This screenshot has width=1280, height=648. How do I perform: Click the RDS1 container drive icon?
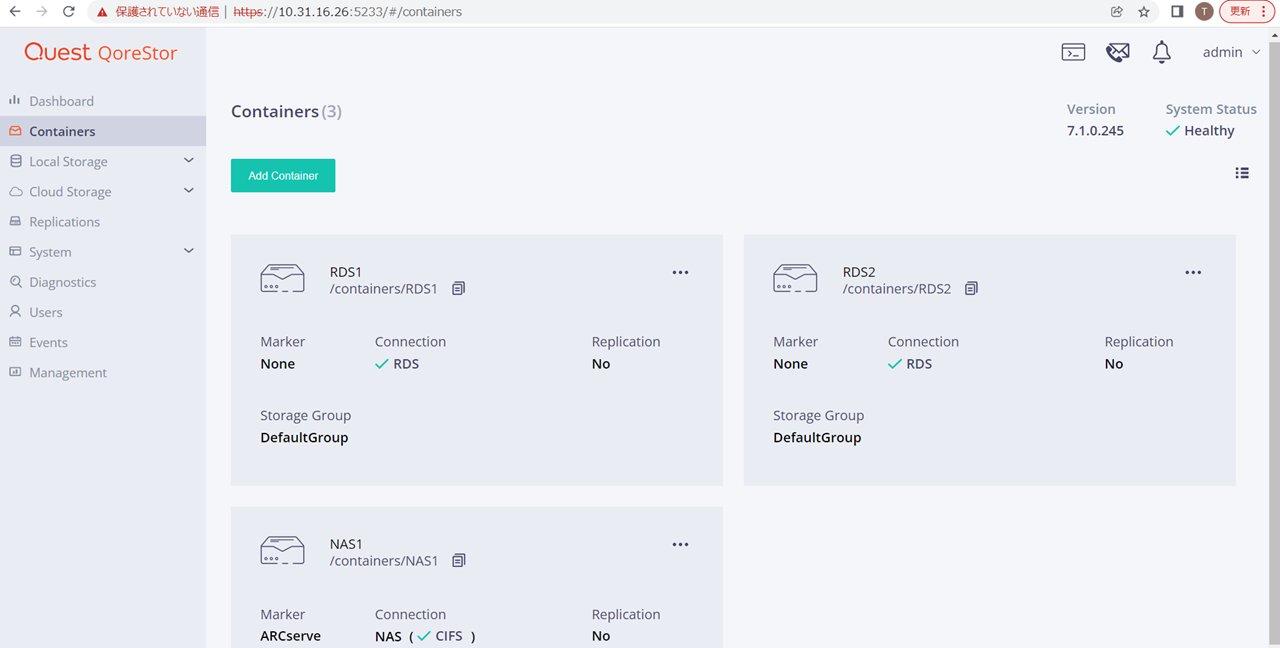[x=282, y=278]
